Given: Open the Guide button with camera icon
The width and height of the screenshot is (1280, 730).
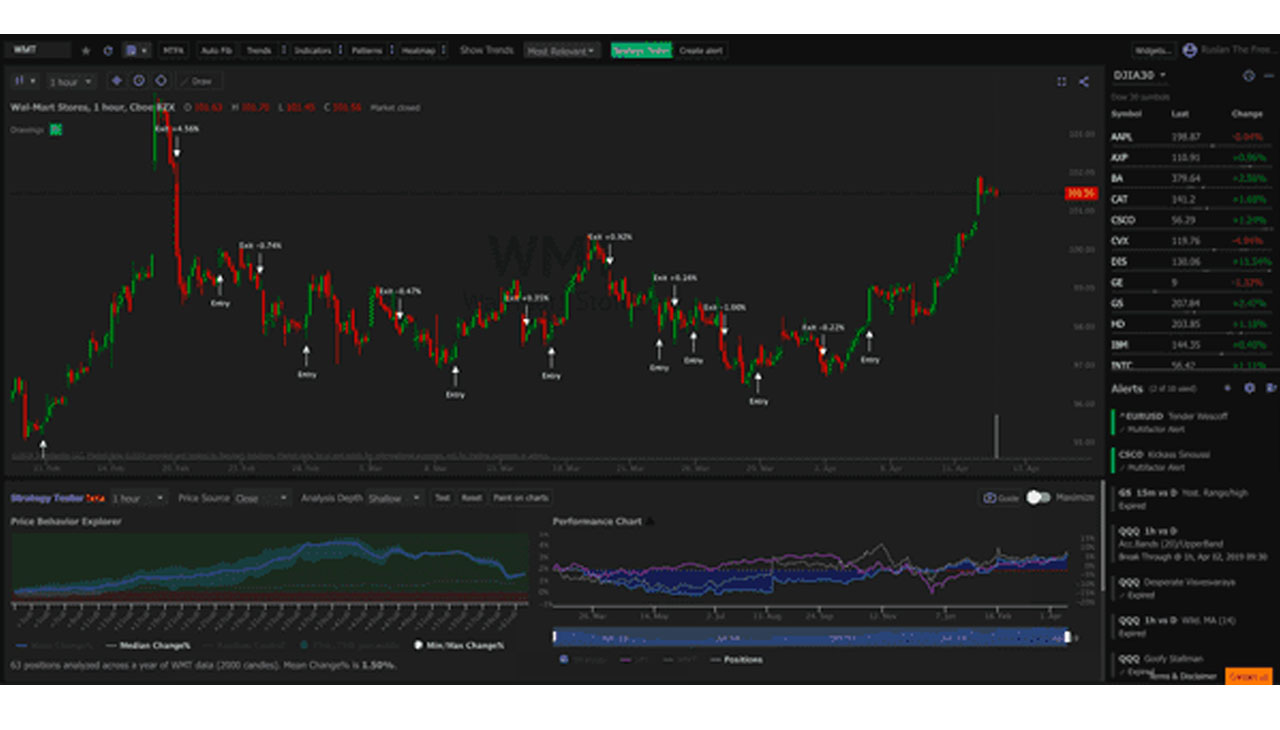Looking at the screenshot, I should click(x=1000, y=498).
